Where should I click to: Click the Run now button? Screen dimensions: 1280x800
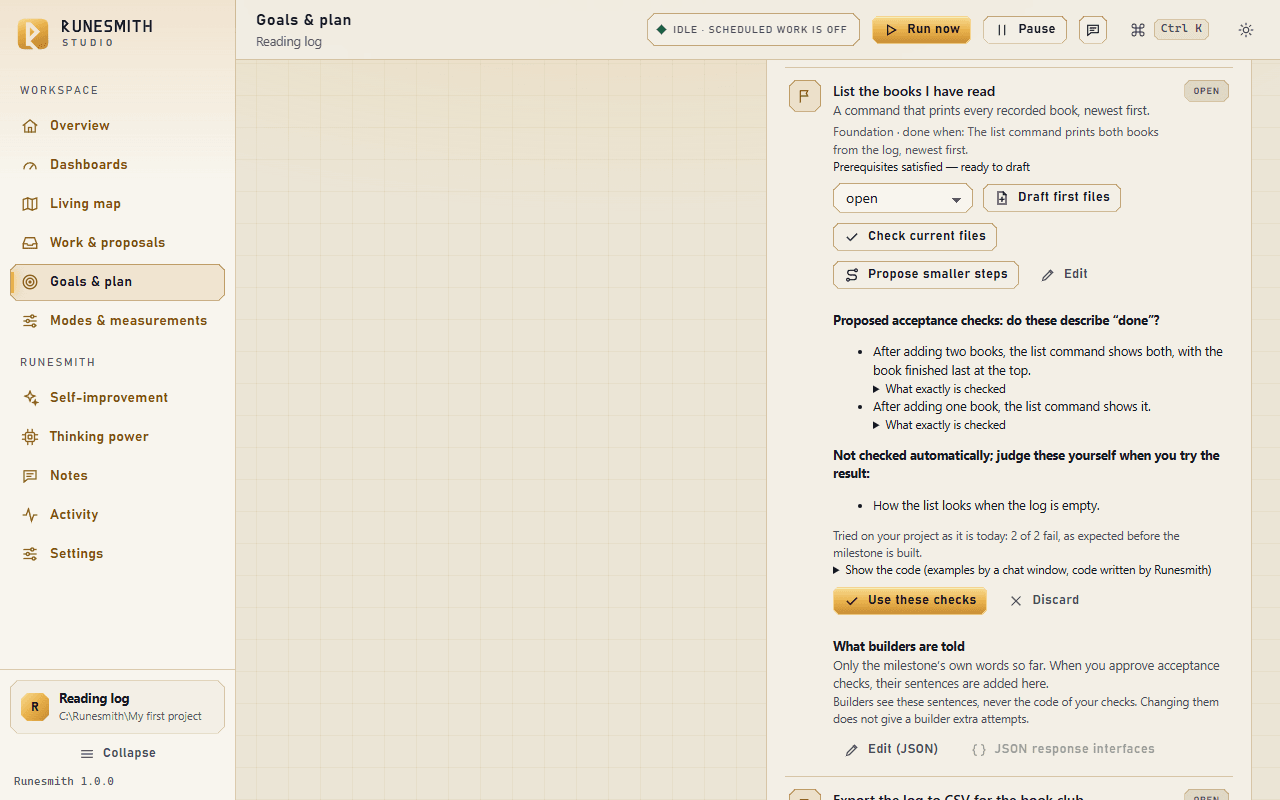pyautogui.click(x=921, y=30)
